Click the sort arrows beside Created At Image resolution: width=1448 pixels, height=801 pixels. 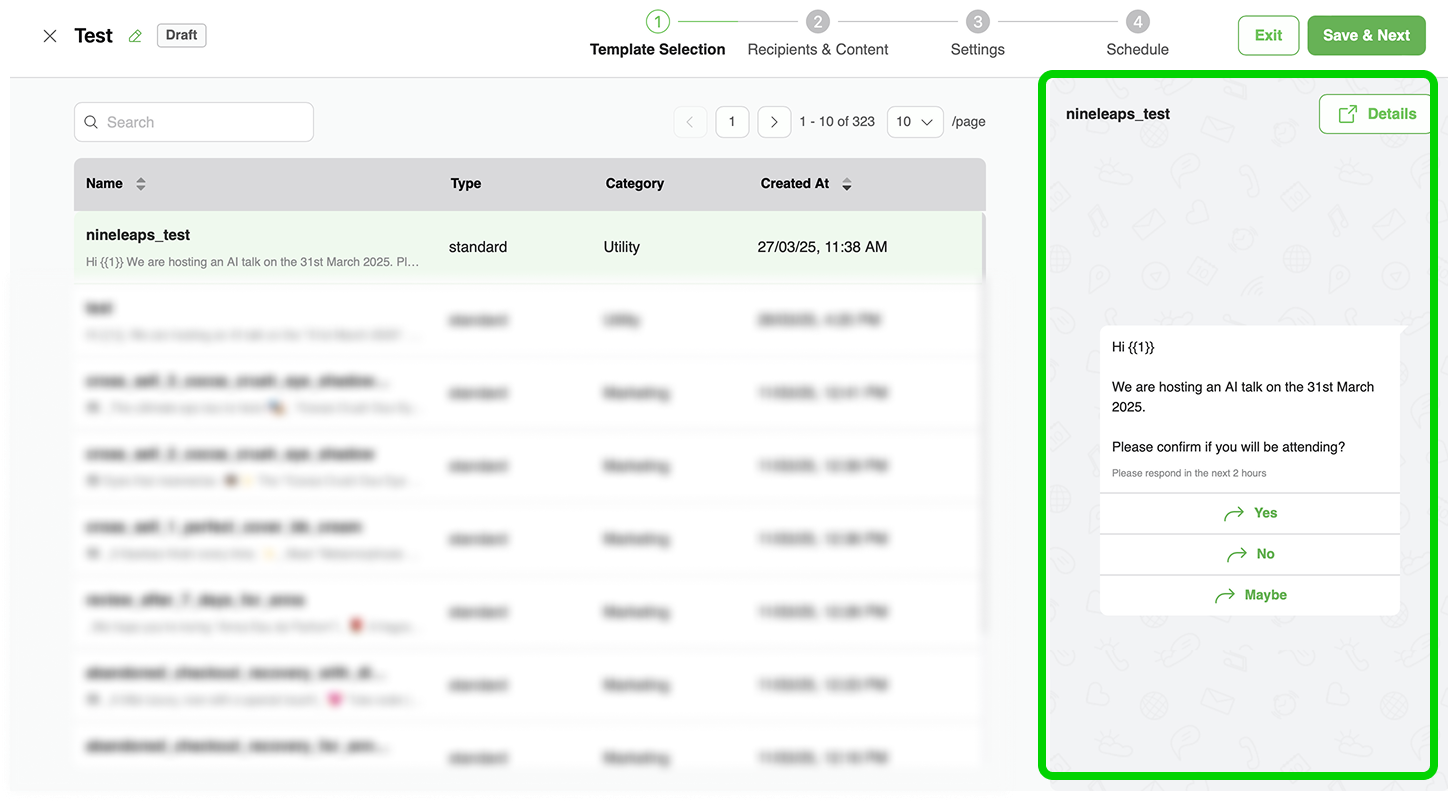coord(847,184)
